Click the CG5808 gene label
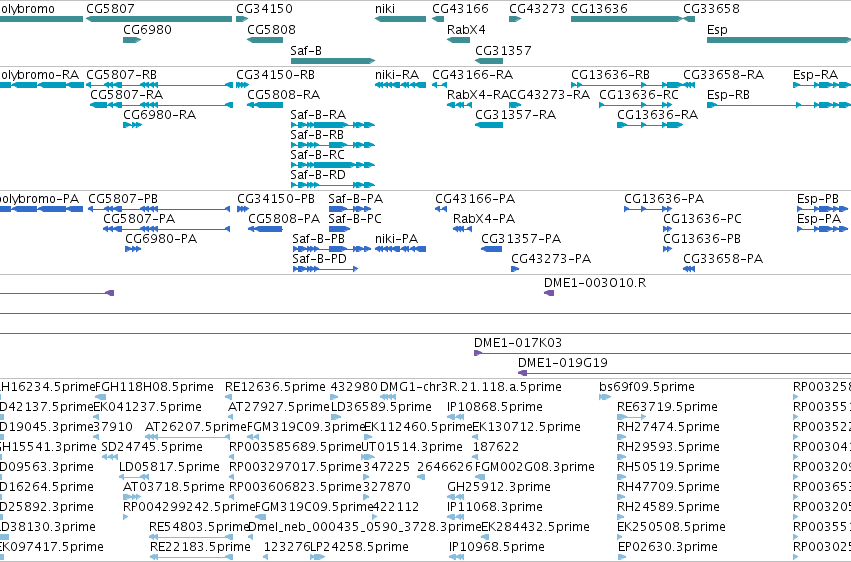 [x=271, y=30]
